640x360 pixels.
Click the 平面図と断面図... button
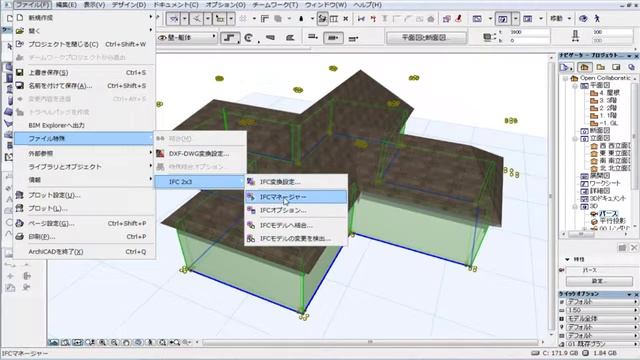coord(427,38)
